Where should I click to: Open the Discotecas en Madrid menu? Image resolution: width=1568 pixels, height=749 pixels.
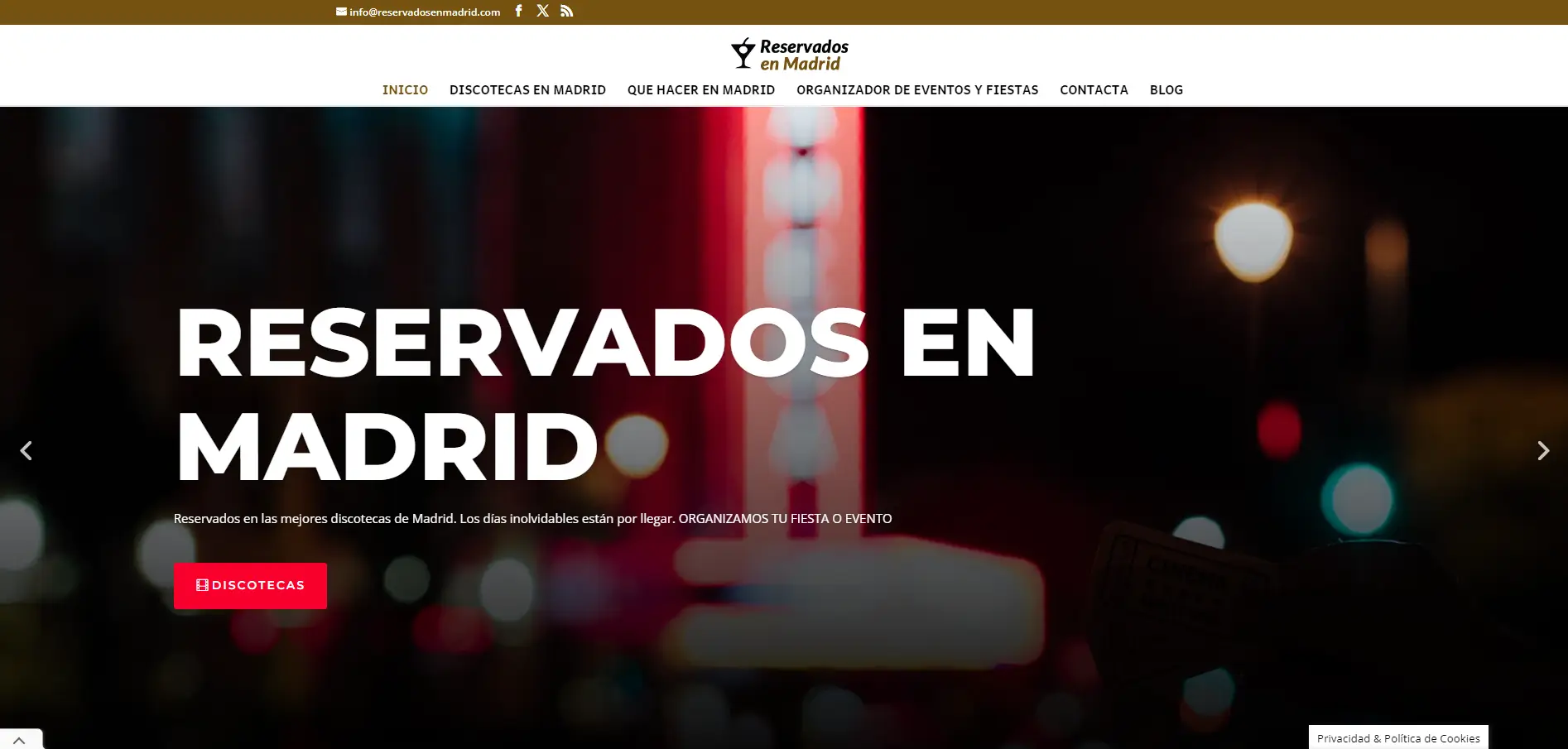[x=527, y=90]
